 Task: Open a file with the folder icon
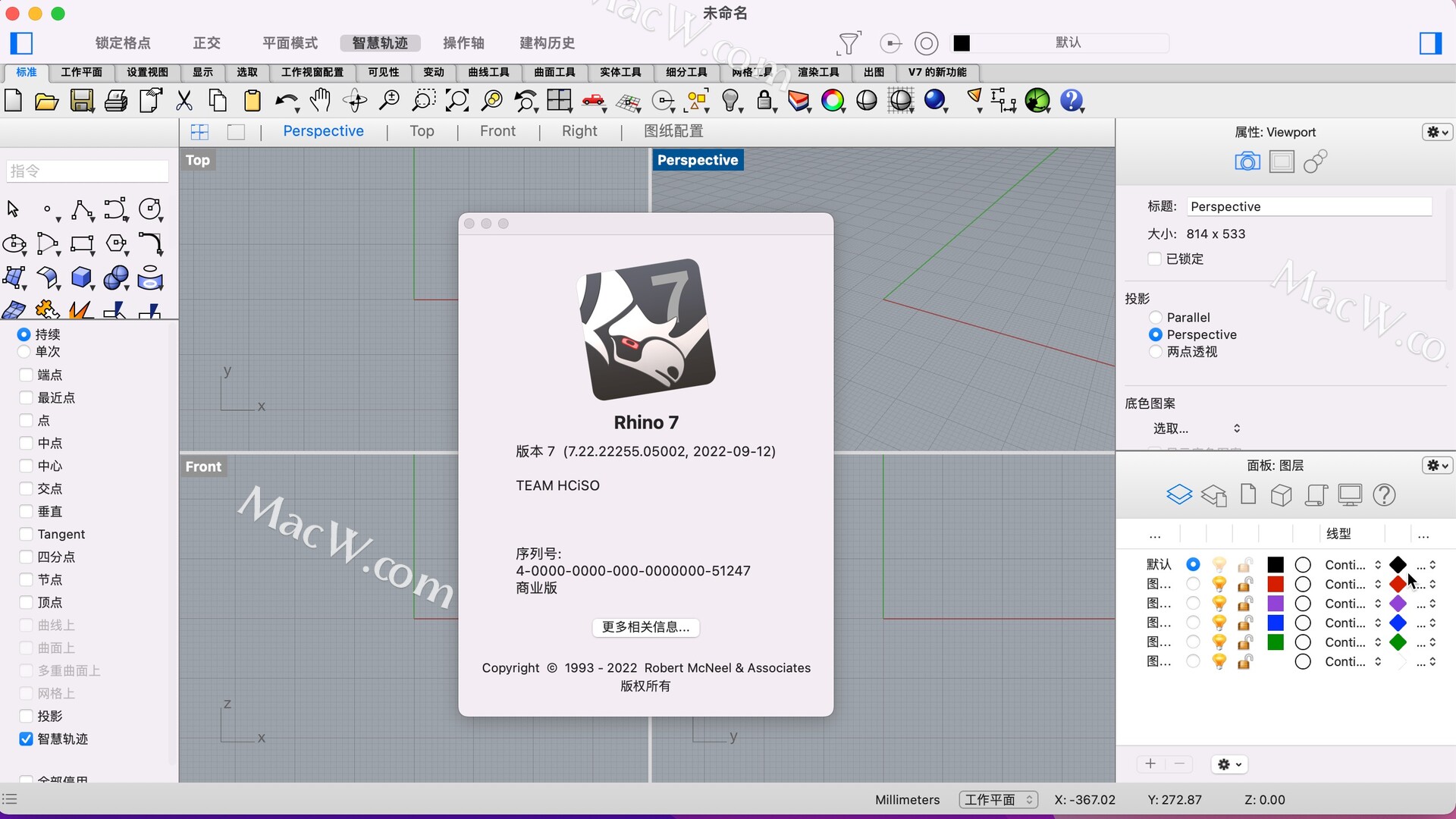tap(47, 101)
